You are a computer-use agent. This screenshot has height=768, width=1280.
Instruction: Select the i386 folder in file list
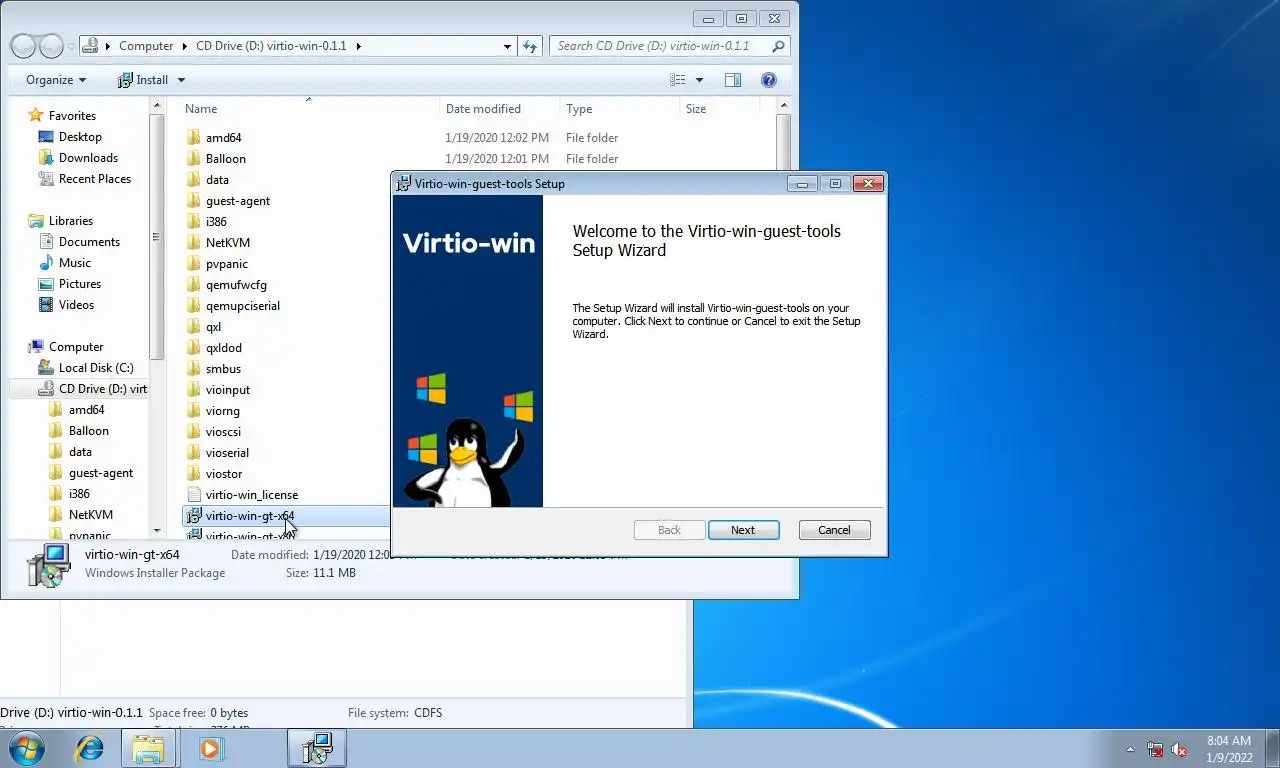tap(216, 222)
